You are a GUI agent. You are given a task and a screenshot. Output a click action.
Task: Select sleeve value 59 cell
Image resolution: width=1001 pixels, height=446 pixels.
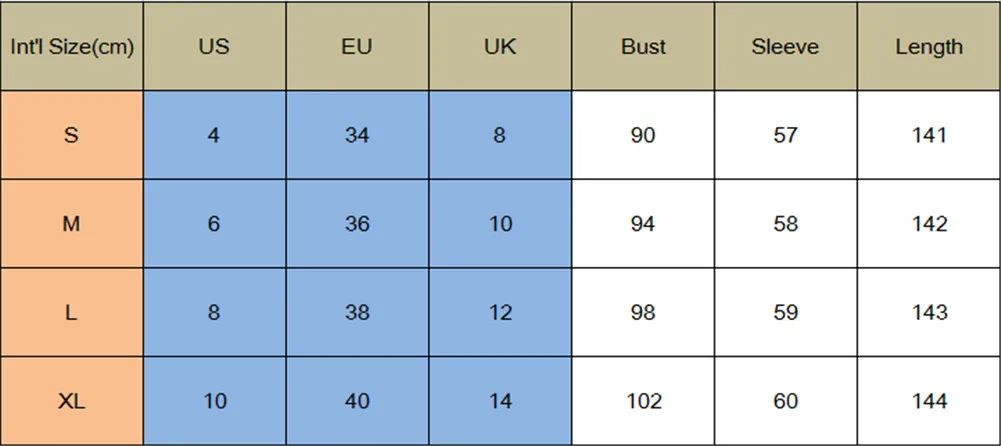[x=786, y=313]
